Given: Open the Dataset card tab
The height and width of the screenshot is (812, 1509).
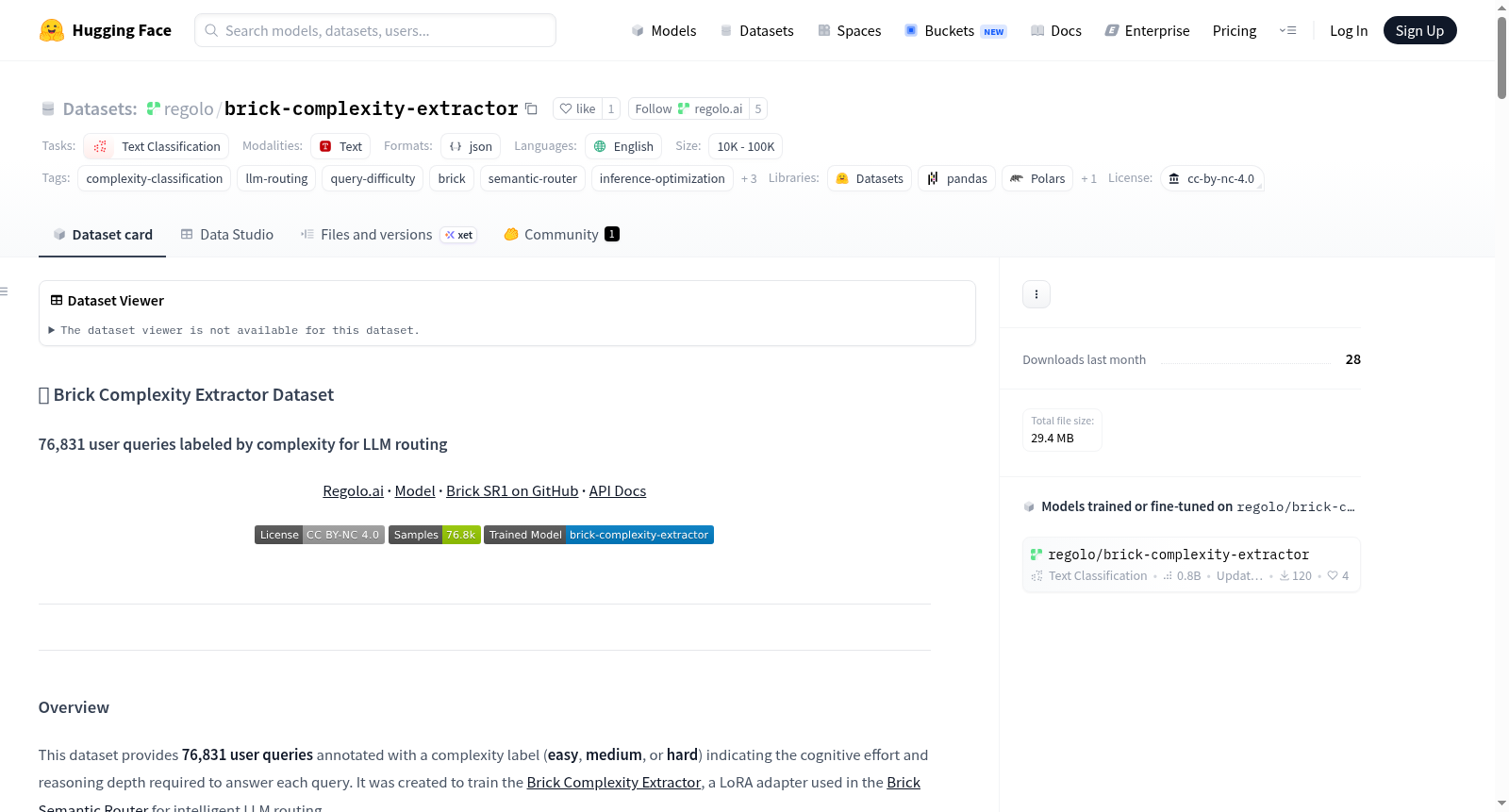Looking at the screenshot, I should (x=102, y=235).
